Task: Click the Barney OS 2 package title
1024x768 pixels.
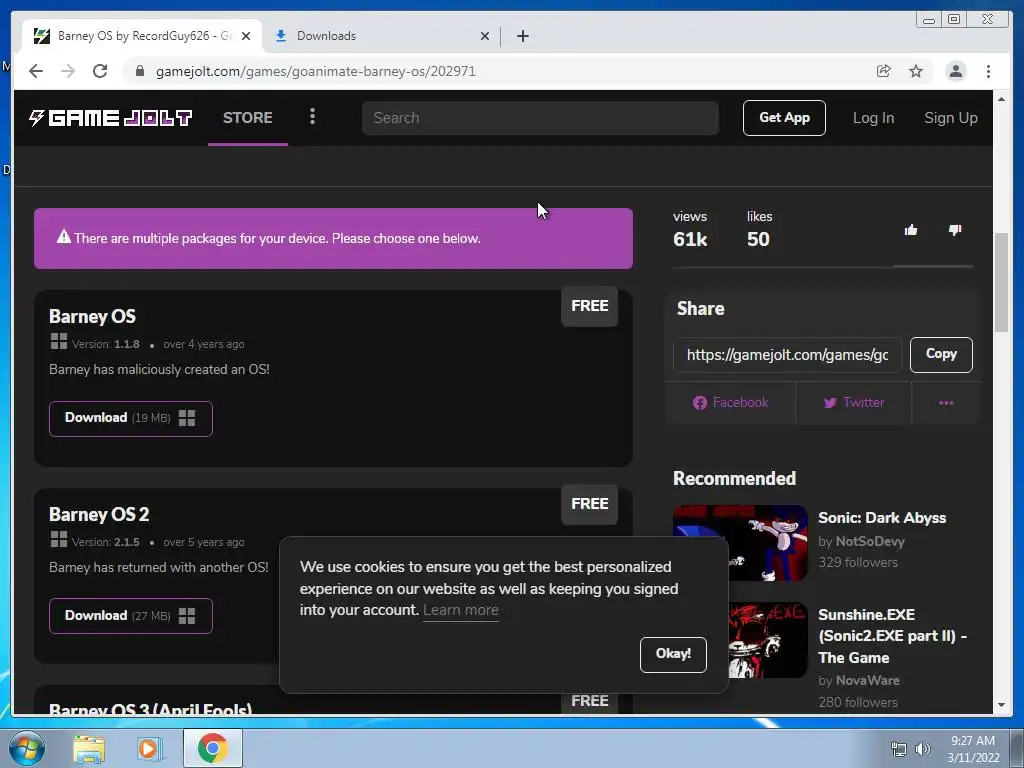Action: coord(99,514)
